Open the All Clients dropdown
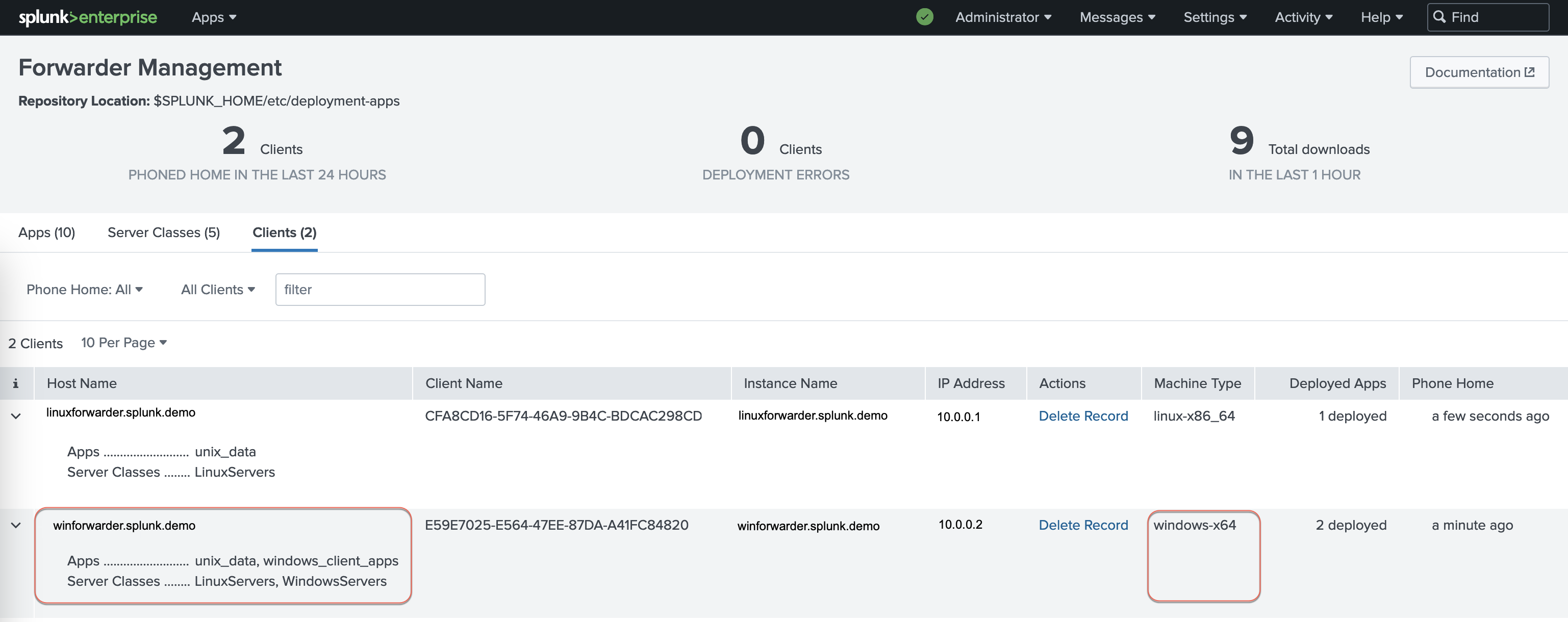This screenshot has width=1568, height=622. tap(217, 289)
